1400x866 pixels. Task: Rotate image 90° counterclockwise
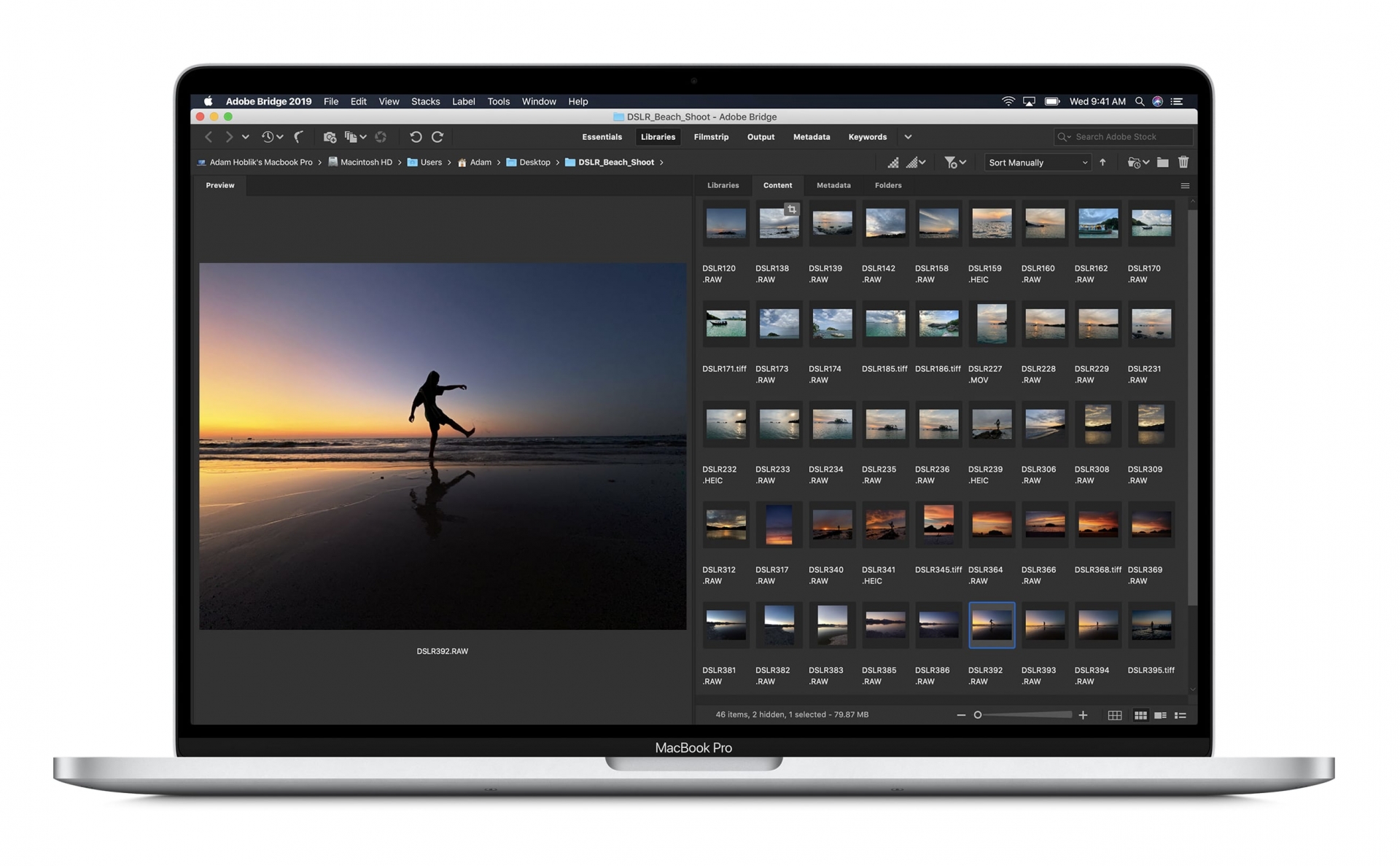tap(416, 137)
